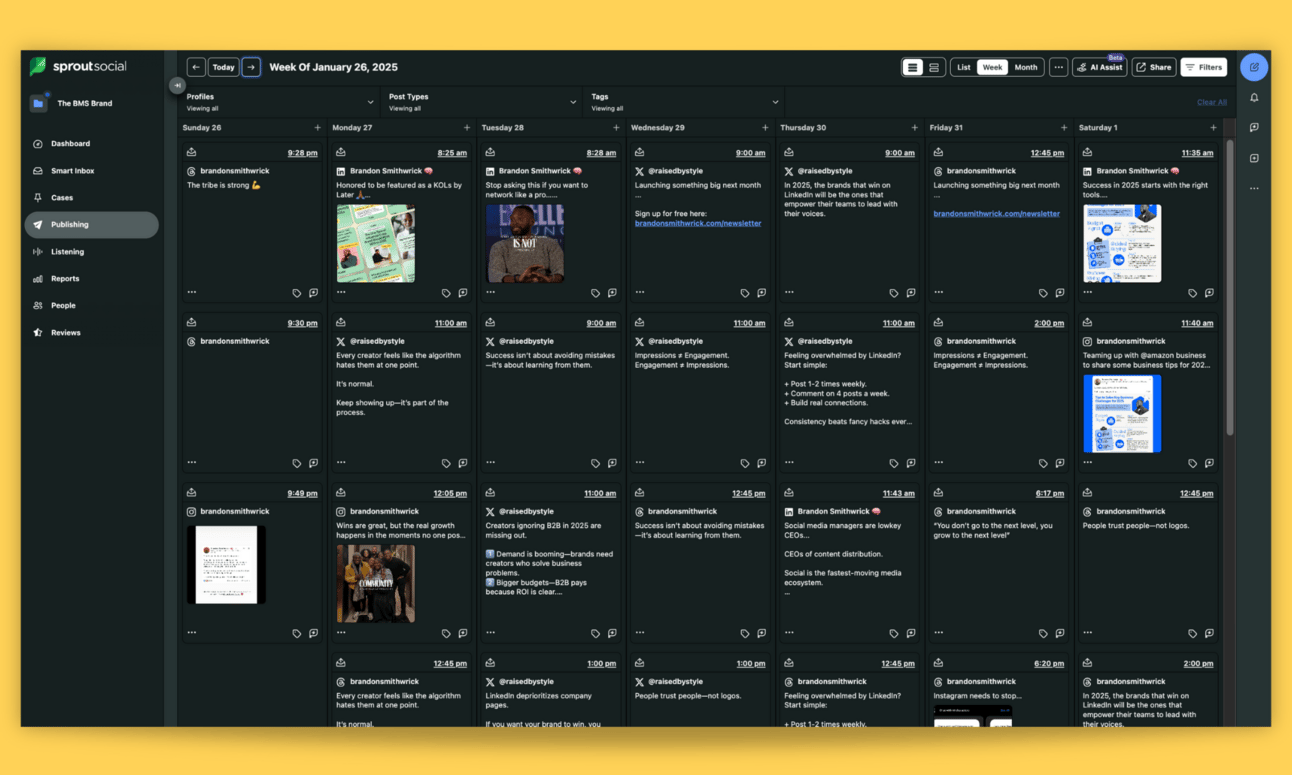1292x775 pixels.
Task: Collapse the left sidebar with arrow button
Action: point(176,86)
